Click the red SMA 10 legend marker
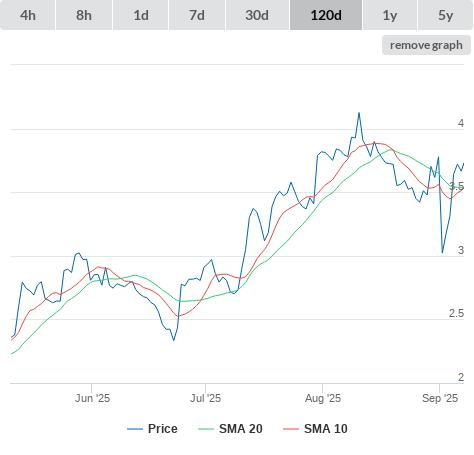The width and height of the screenshot is (474, 455). (x=291, y=429)
